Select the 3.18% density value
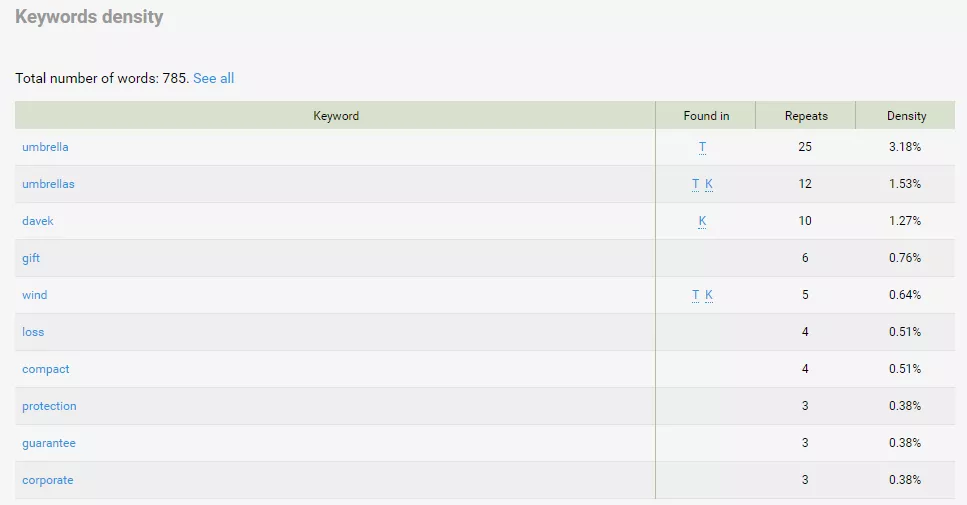Screen dimensions: 967x505 point(905,147)
